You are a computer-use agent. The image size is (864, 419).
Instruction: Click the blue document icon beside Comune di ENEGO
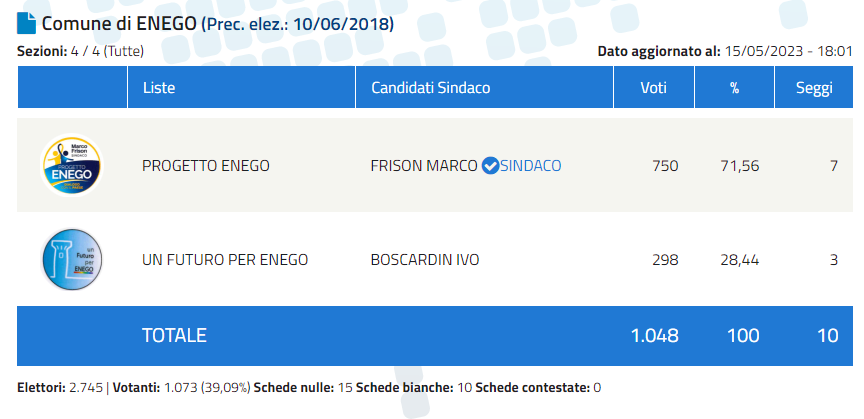pos(26,24)
